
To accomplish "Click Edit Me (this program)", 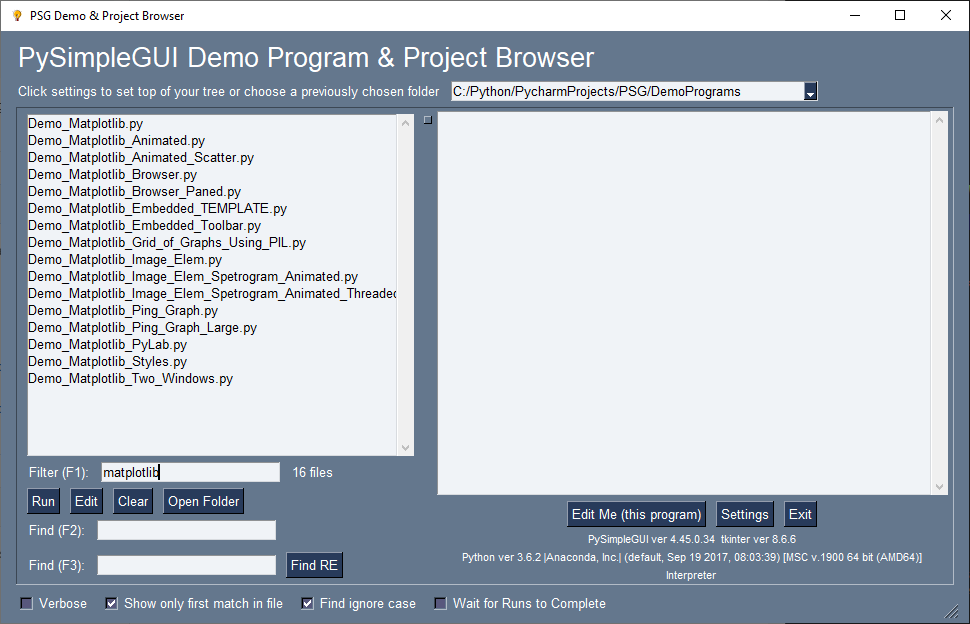I will point(636,513).
